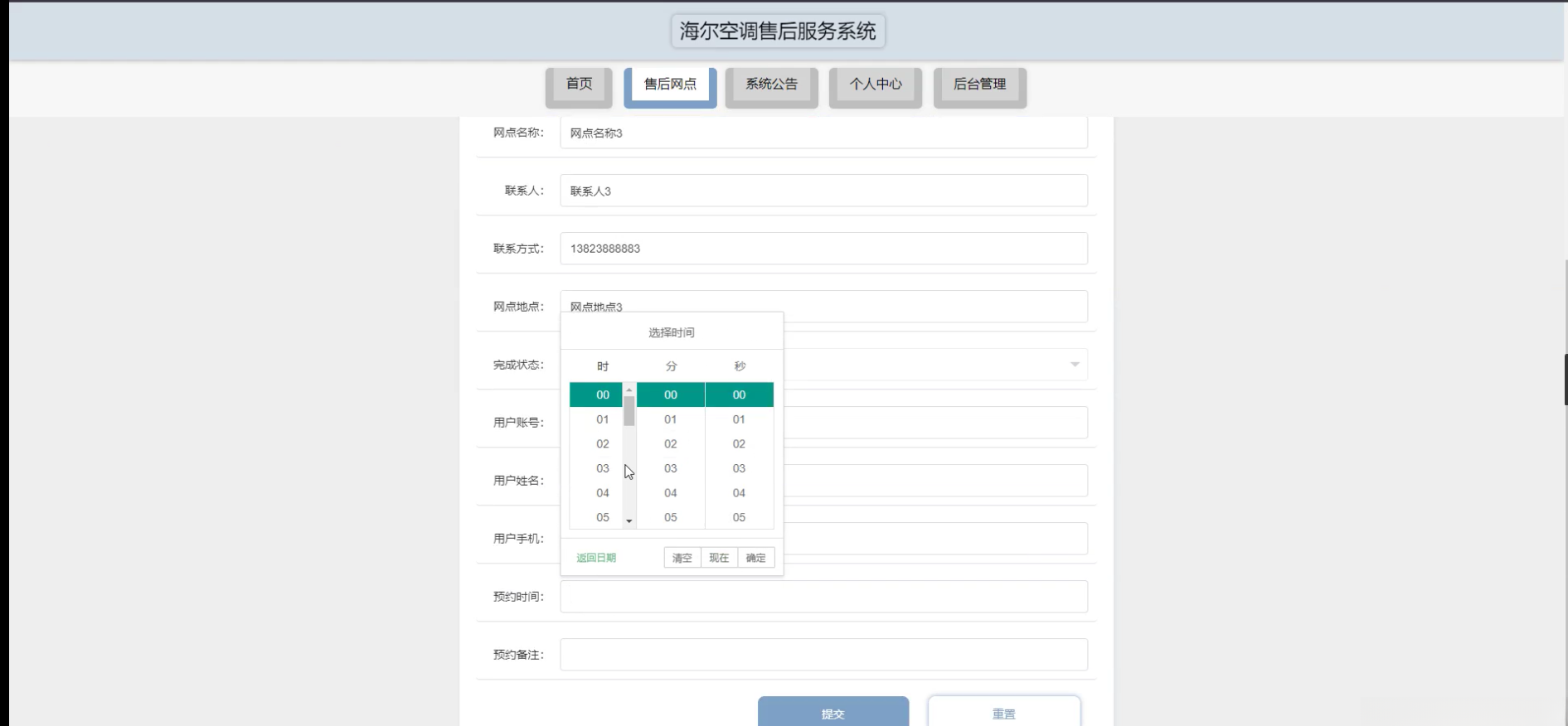Click the hour list scrollbar thumb

point(629,411)
